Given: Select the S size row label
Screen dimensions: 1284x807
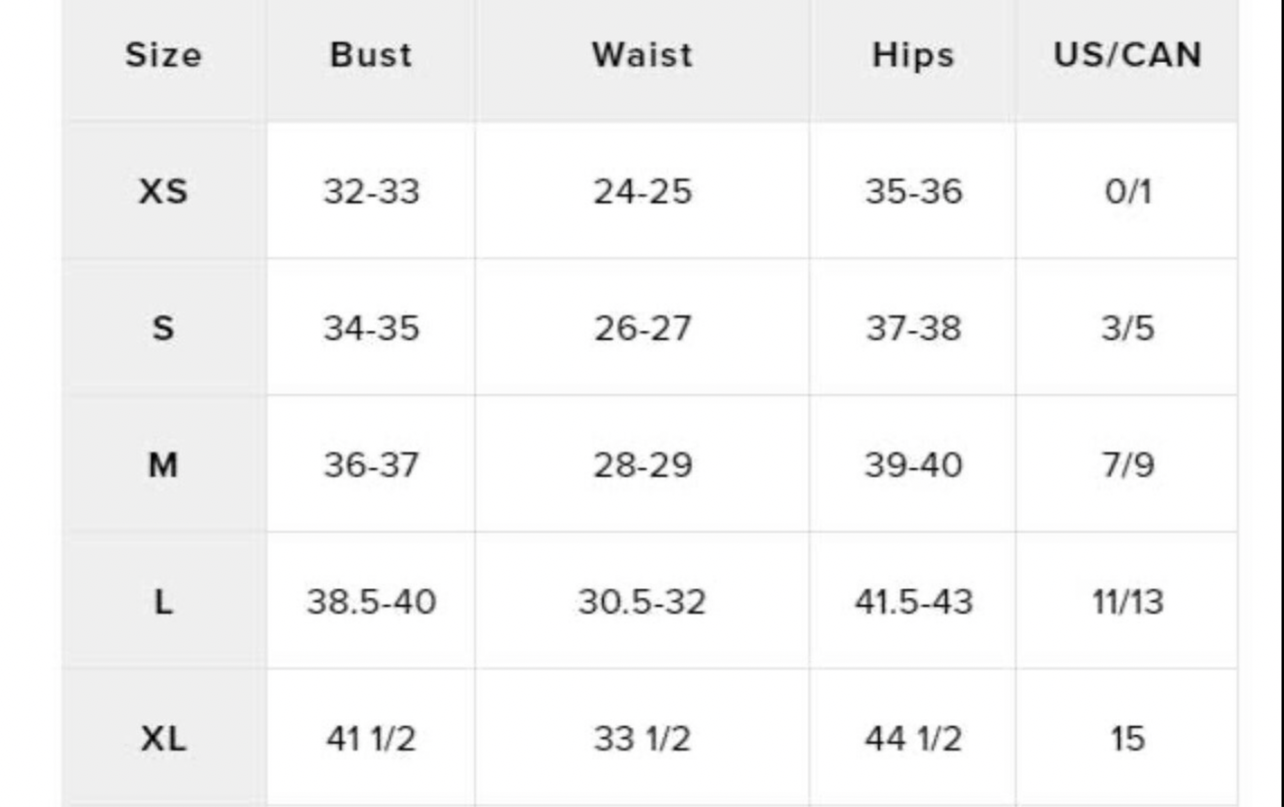Looking at the screenshot, I should click(163, 327).
